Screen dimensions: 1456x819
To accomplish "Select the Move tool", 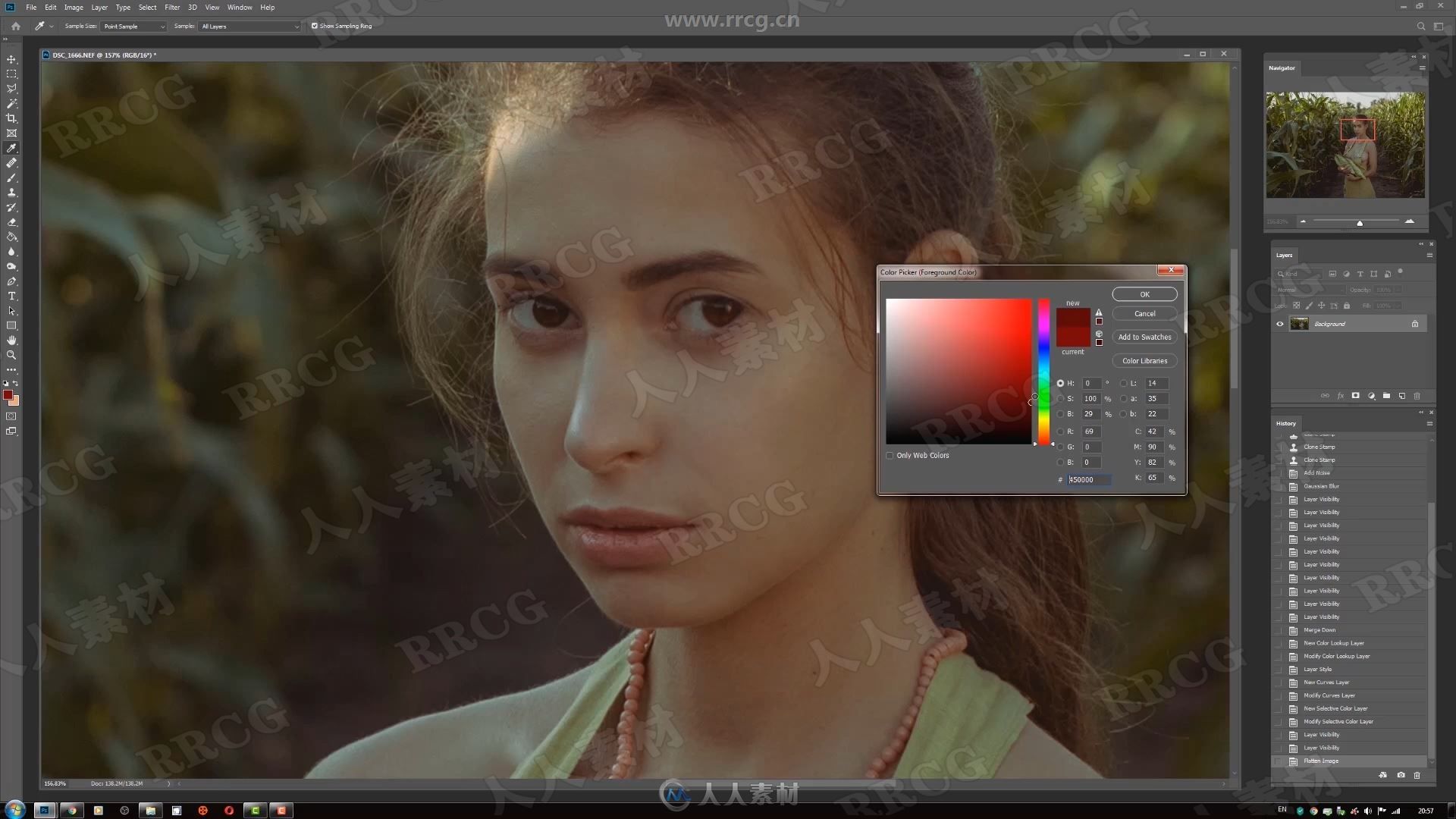I will (x=11, y=59).
